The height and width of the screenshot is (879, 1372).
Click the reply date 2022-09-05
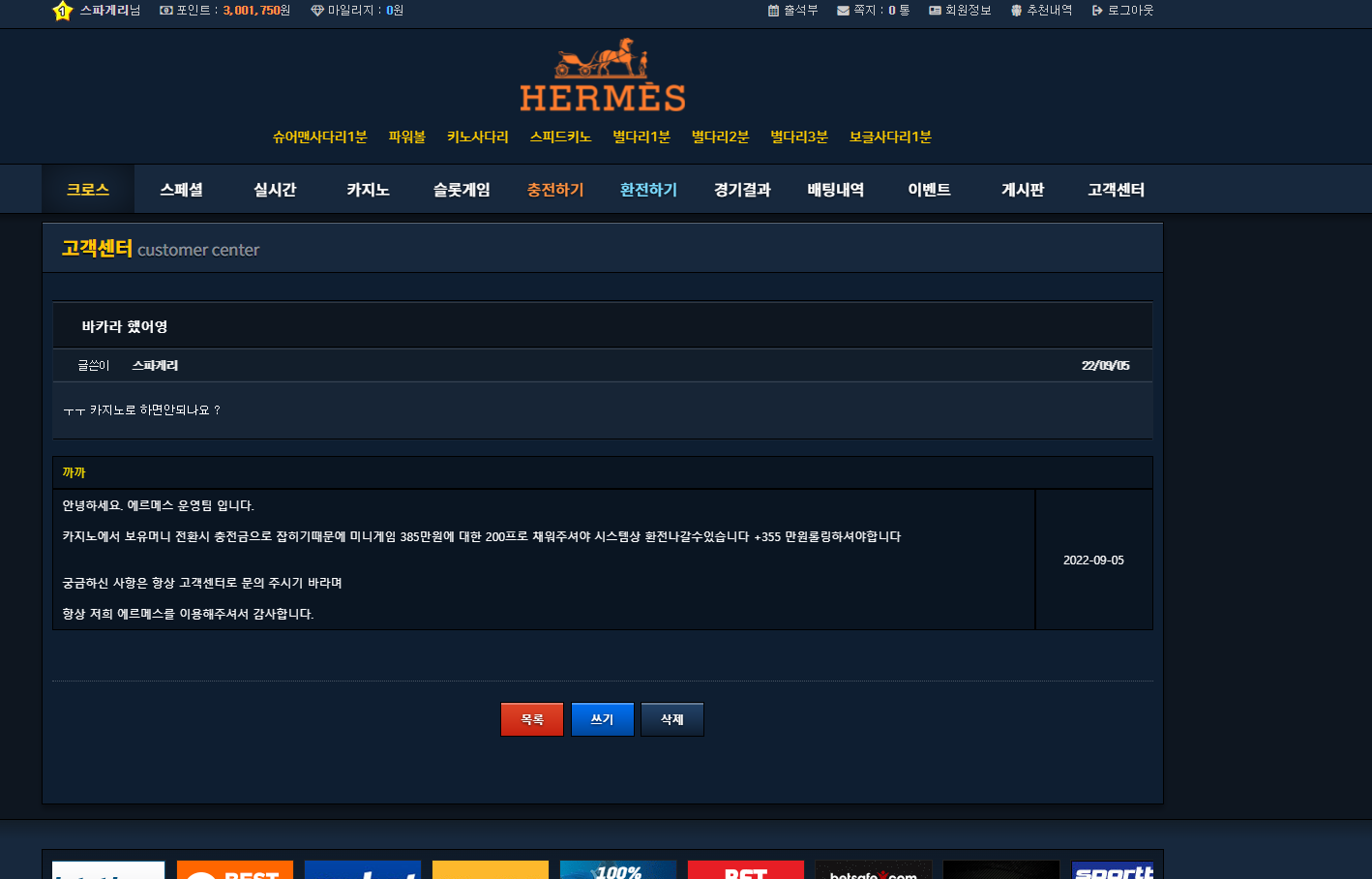tap(1093, 561)
